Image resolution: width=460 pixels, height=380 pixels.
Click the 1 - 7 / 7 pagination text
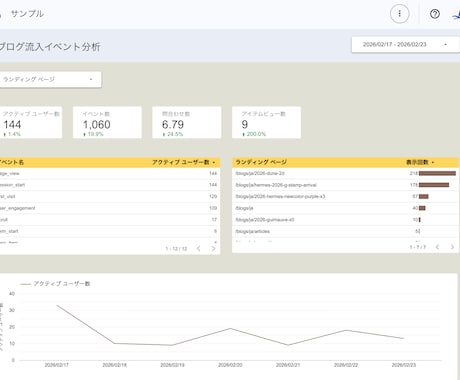(x=418, y=247)
